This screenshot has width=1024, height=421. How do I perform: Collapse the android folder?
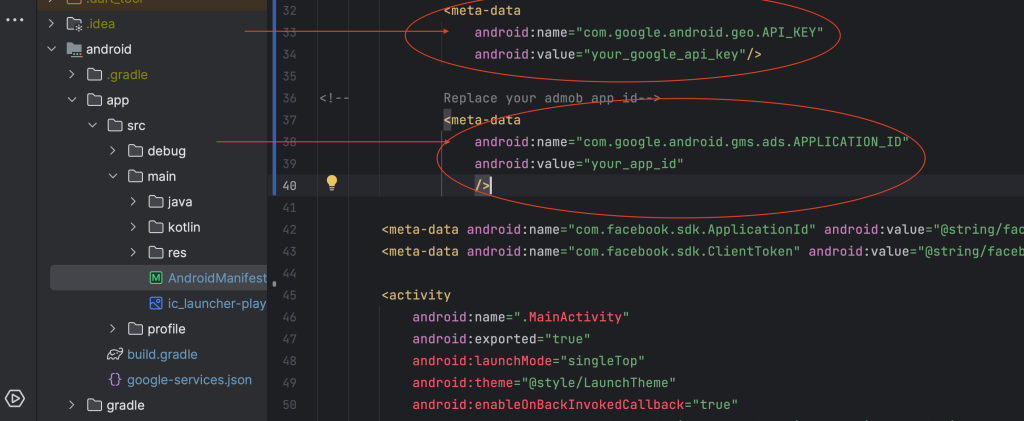pyautogui.click(x=52, y=50)
